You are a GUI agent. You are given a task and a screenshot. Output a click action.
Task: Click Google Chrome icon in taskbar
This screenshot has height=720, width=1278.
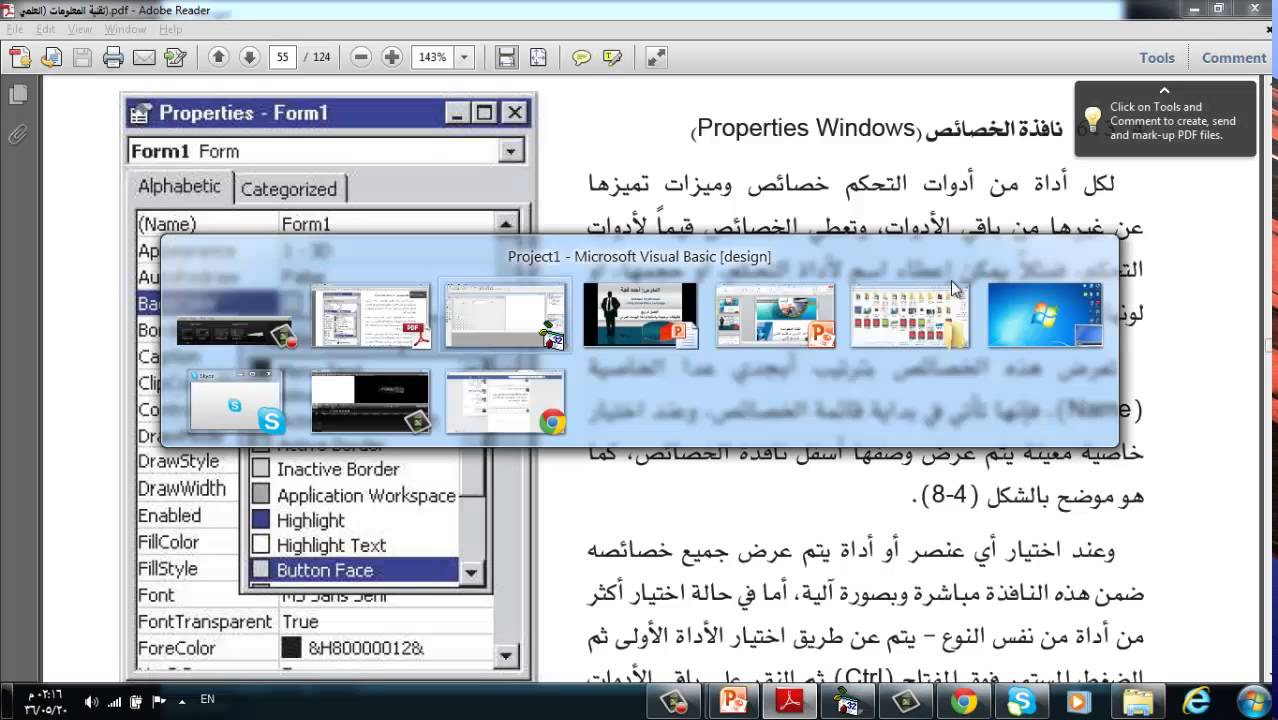pyautogui.click(x=964, y=701)
